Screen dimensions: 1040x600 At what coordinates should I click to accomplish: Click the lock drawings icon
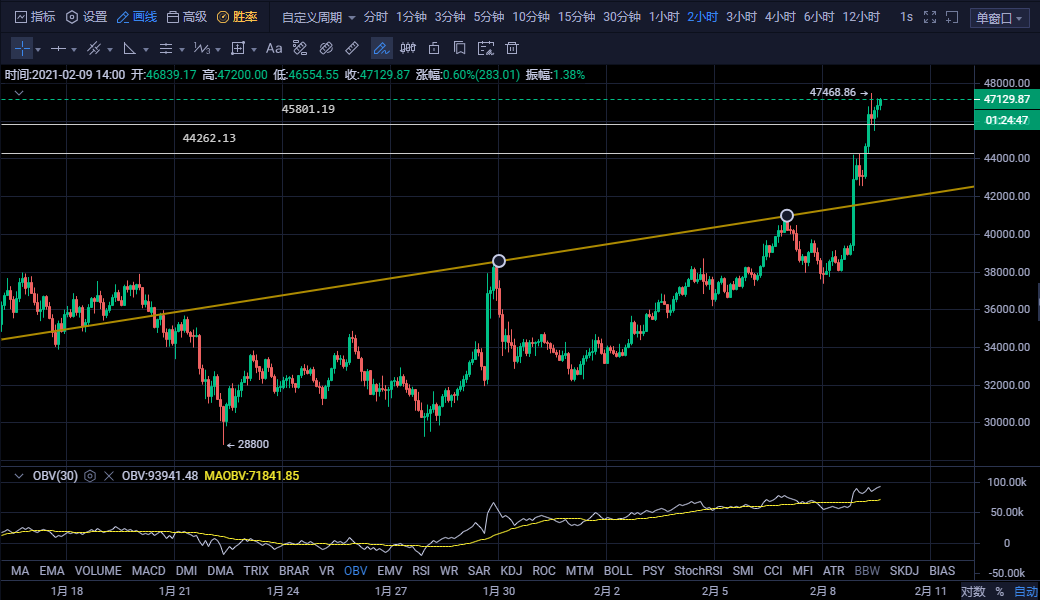(434, 48)
